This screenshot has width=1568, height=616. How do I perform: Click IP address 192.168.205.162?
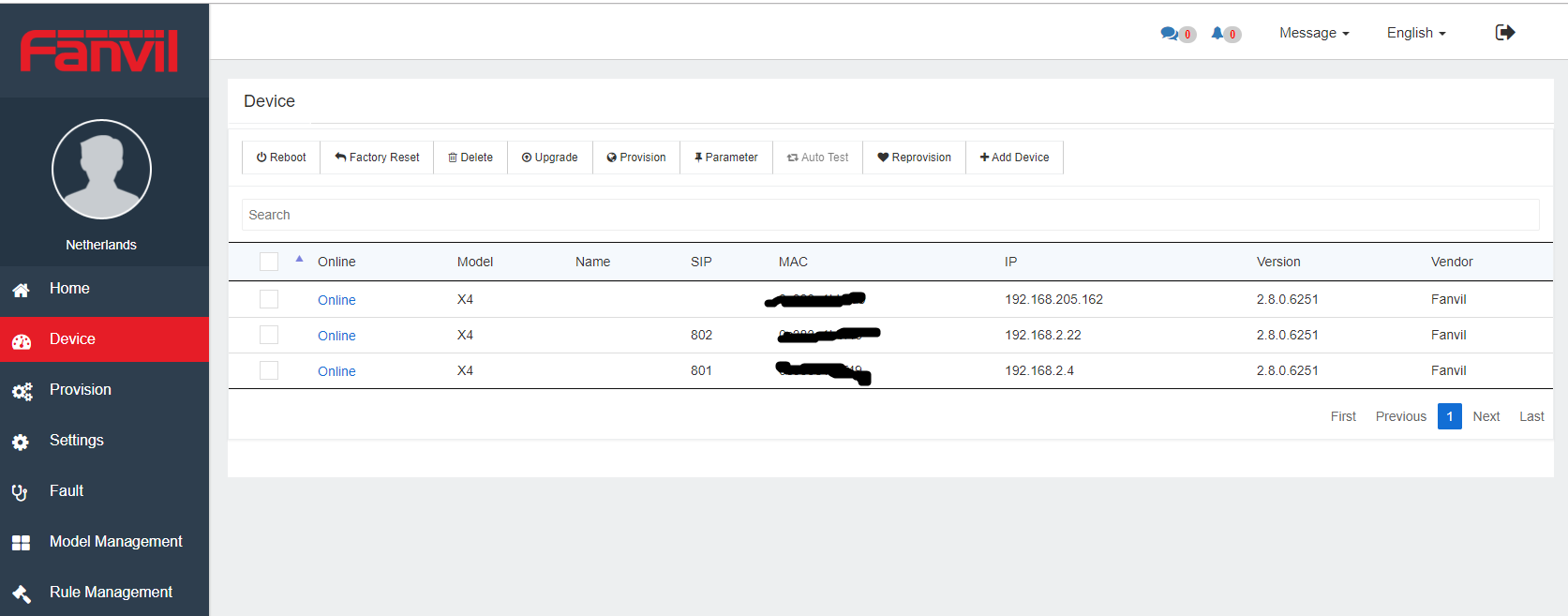click(x=1053, y=299)
